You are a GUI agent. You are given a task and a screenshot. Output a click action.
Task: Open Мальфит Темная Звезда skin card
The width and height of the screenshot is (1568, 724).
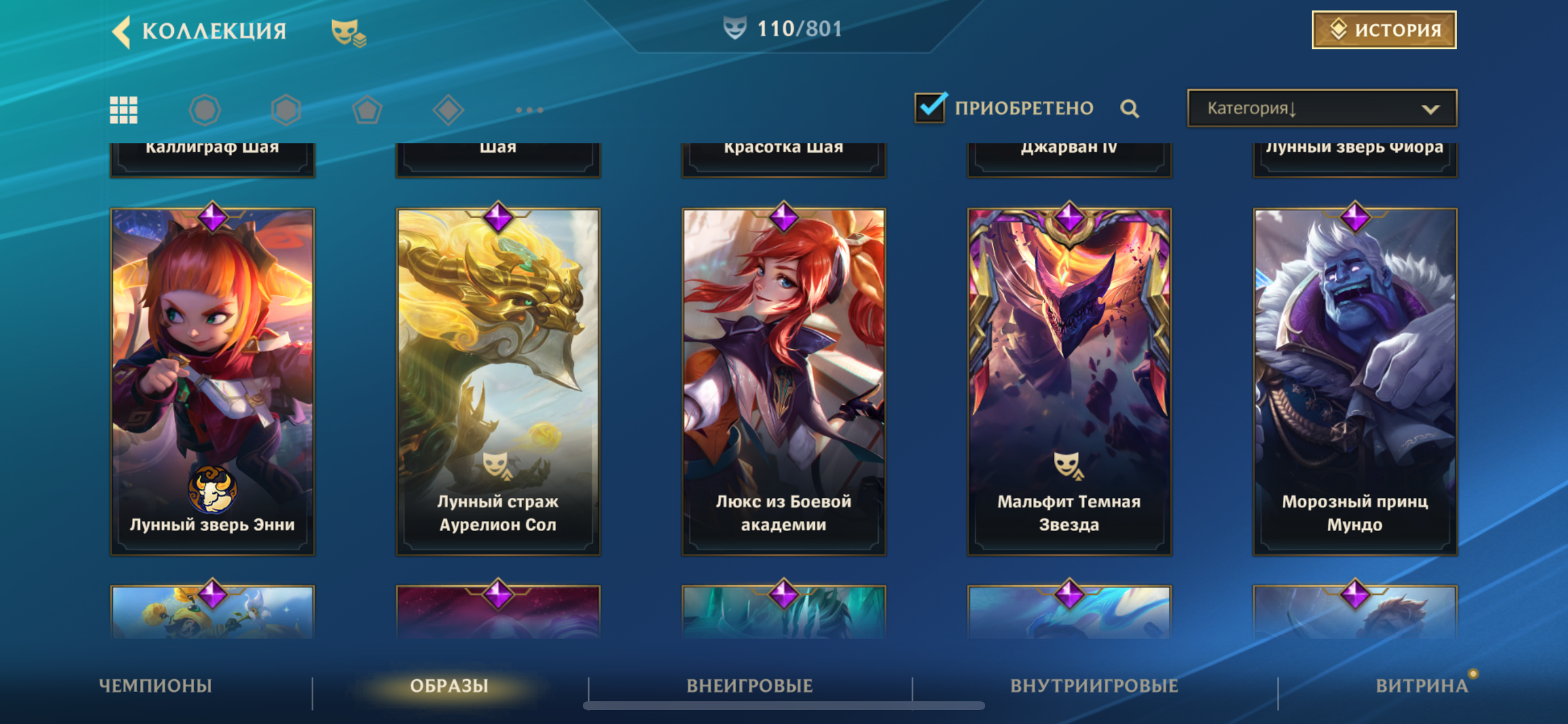click(x=1069, y=381)
